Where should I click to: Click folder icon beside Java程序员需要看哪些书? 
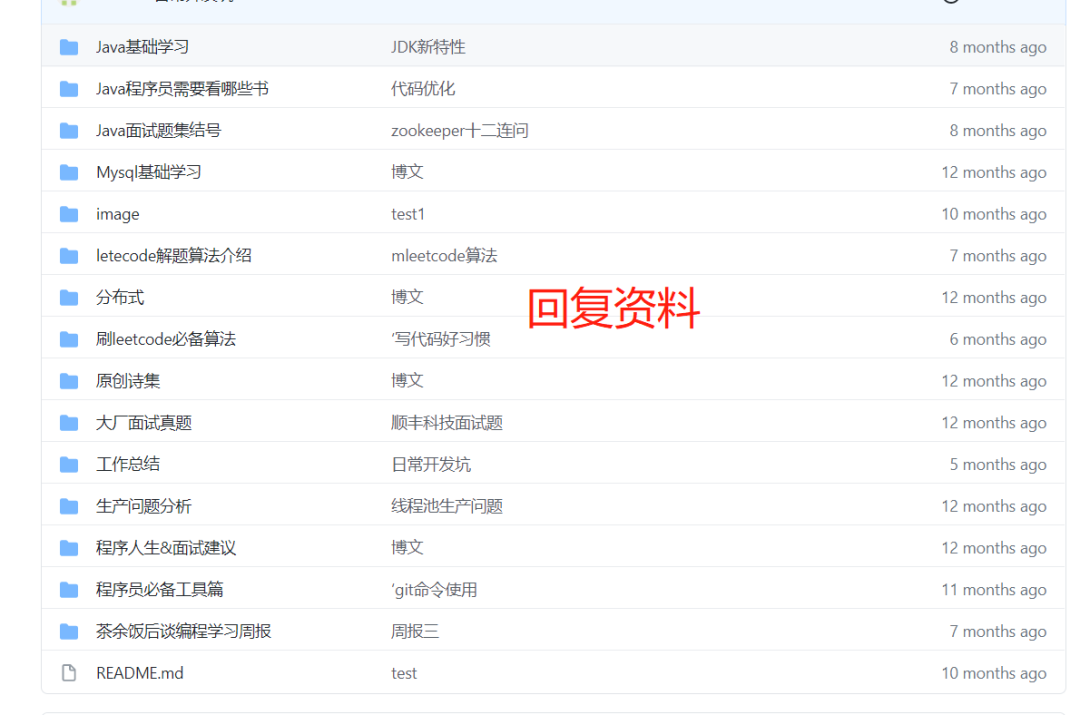(69, 89)
